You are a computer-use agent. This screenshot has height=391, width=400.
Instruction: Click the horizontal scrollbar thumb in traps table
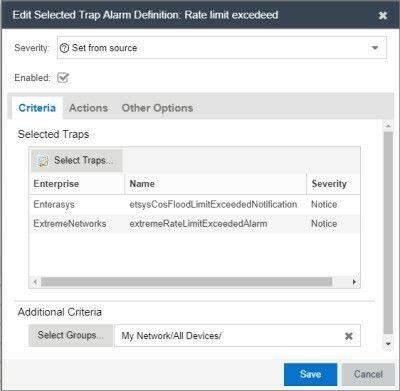(x=187, y=282)
